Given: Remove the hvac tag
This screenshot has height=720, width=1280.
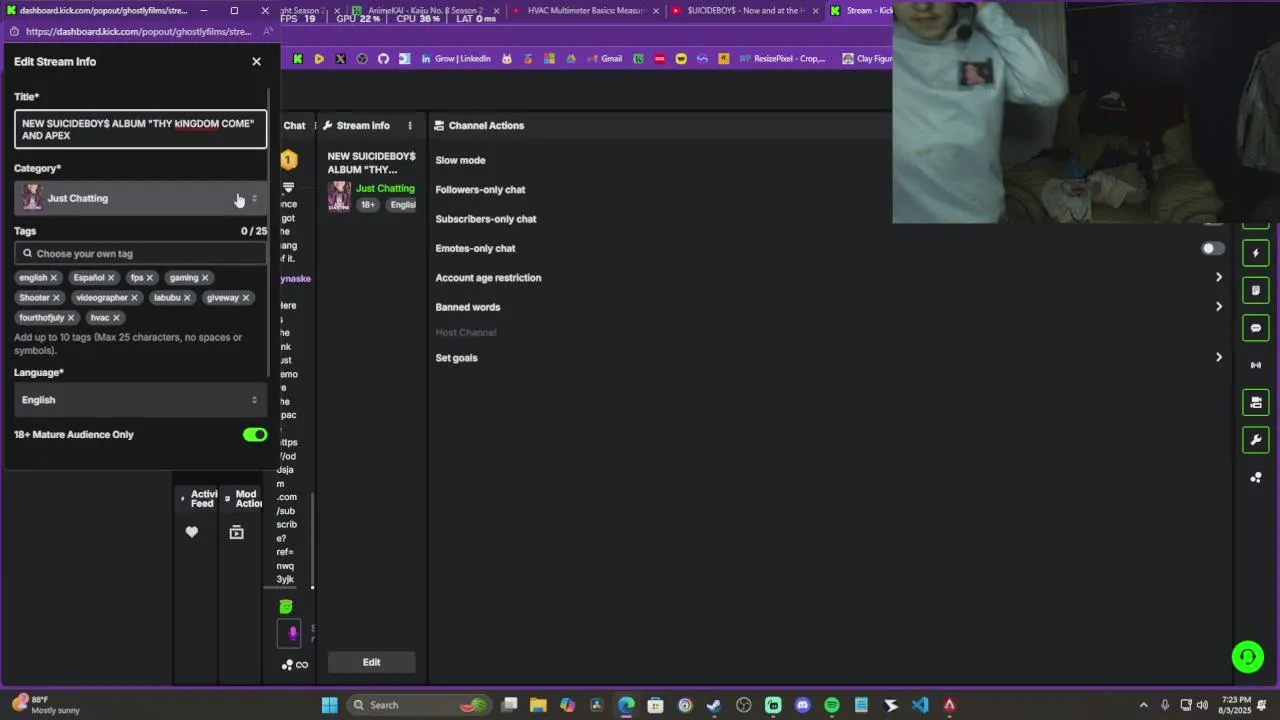Looking at the screenshot, I should coord(116,318).
